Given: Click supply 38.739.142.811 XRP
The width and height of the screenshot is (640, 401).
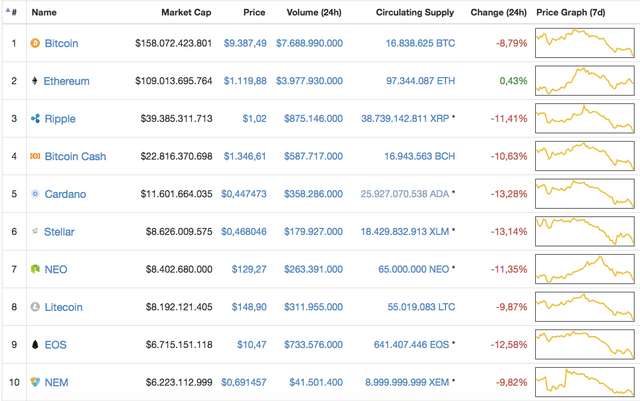Looking at the screenshot, I should 405,118.
